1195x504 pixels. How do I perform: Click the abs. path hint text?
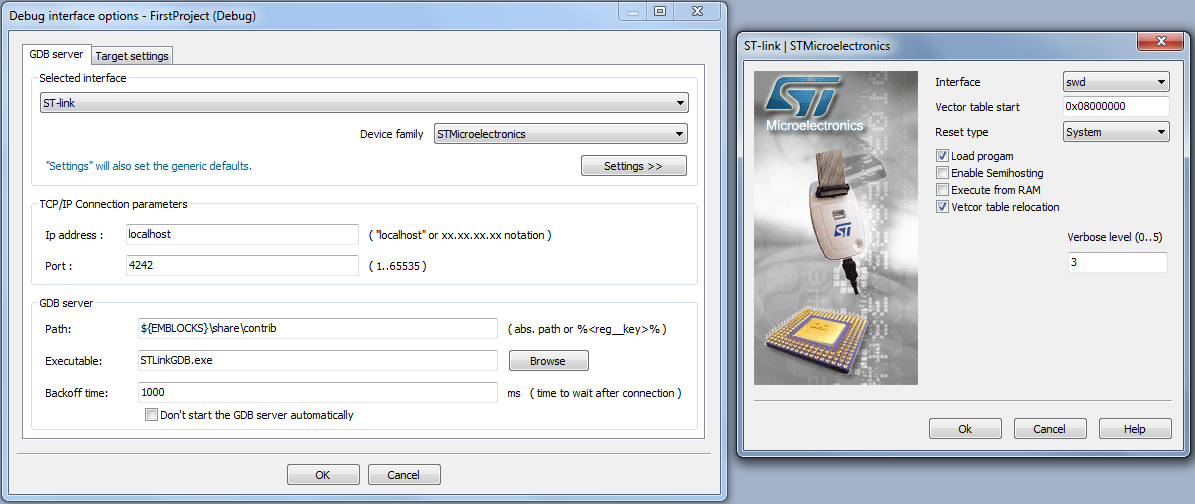tap(587, 329)
